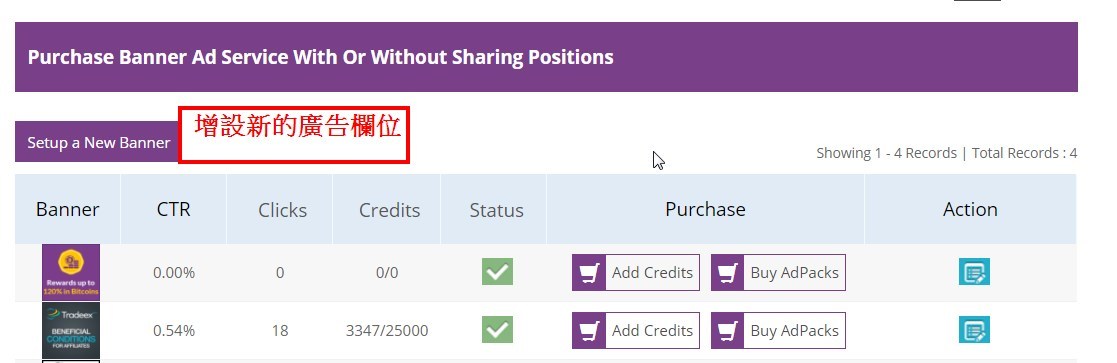Screen dimensions: 1117x363
Task: Toggle green status check for Tradeex banner
Action: (x=497, y=330)
